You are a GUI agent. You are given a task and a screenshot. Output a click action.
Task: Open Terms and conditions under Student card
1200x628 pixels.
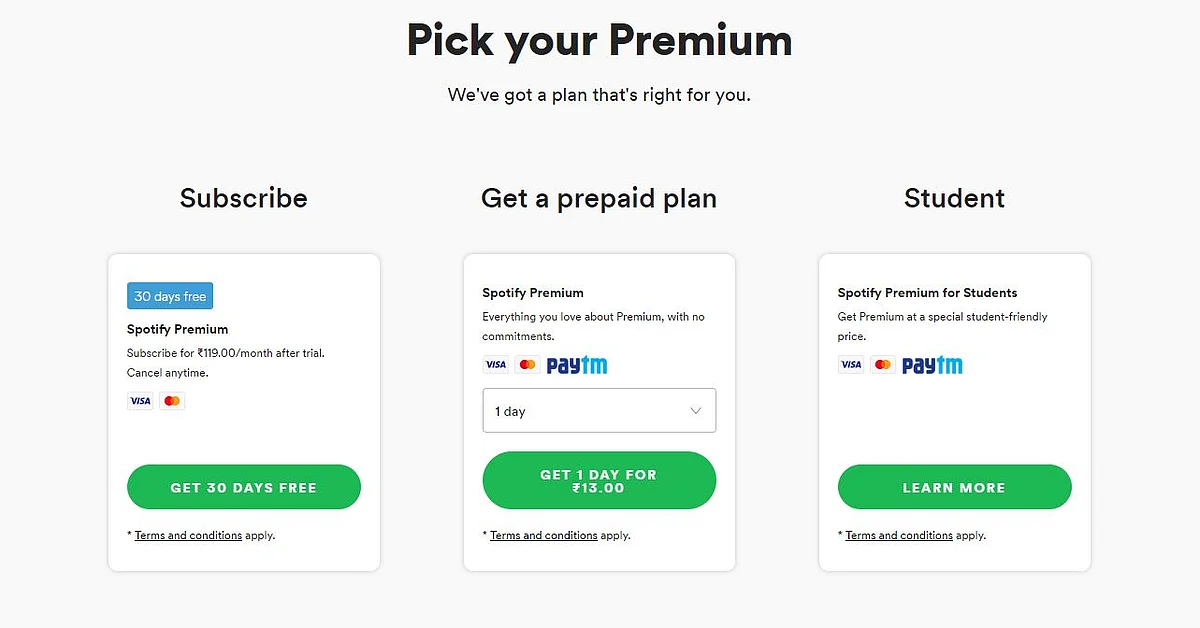899,535
